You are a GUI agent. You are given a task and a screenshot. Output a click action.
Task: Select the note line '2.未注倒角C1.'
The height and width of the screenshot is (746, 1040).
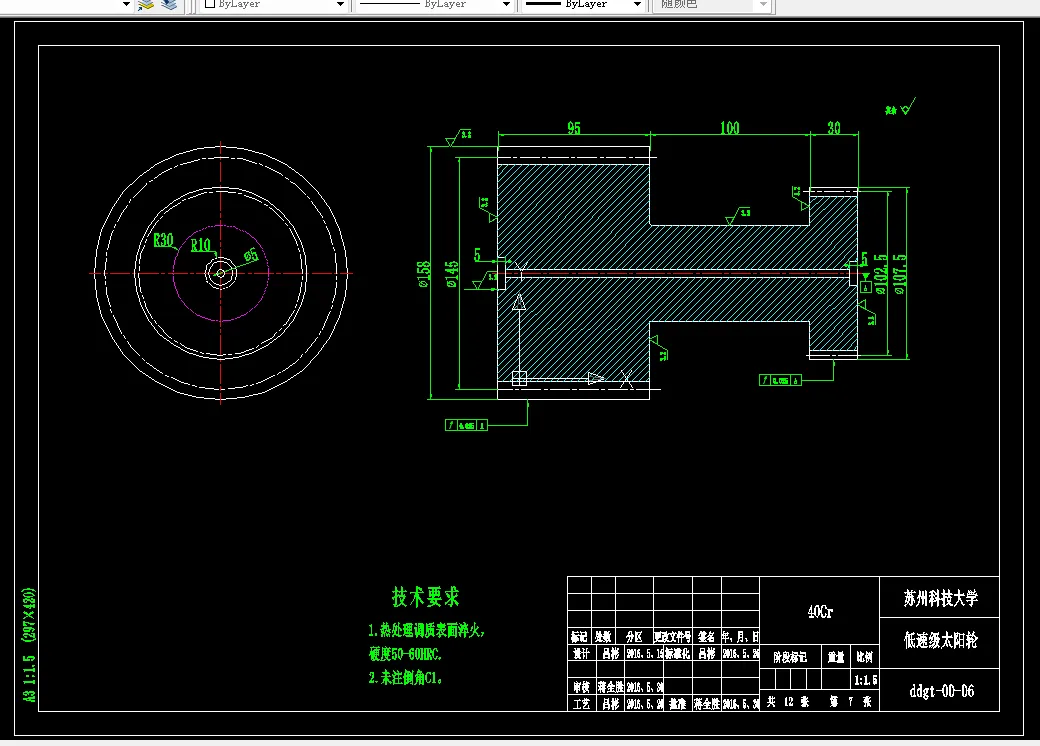point(405,678)
